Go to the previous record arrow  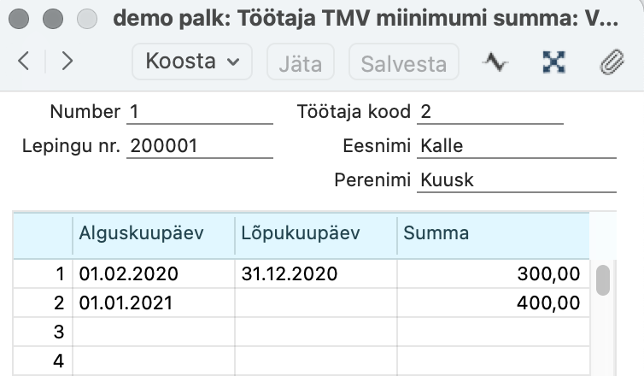pyautogui.click(x=24, y=62)
